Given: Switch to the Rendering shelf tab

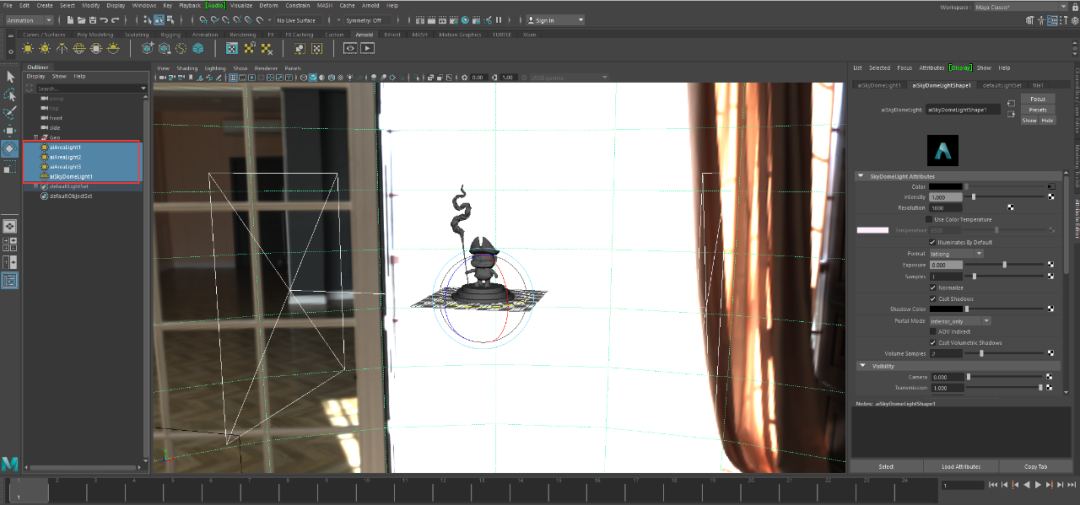Looking at the screenshot, I should 242,34.
